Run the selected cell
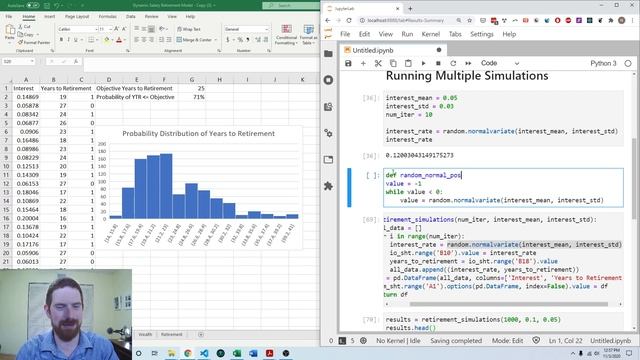Viewport: 640px width, 360px height. pyautogui.click(x=423, y=63)
